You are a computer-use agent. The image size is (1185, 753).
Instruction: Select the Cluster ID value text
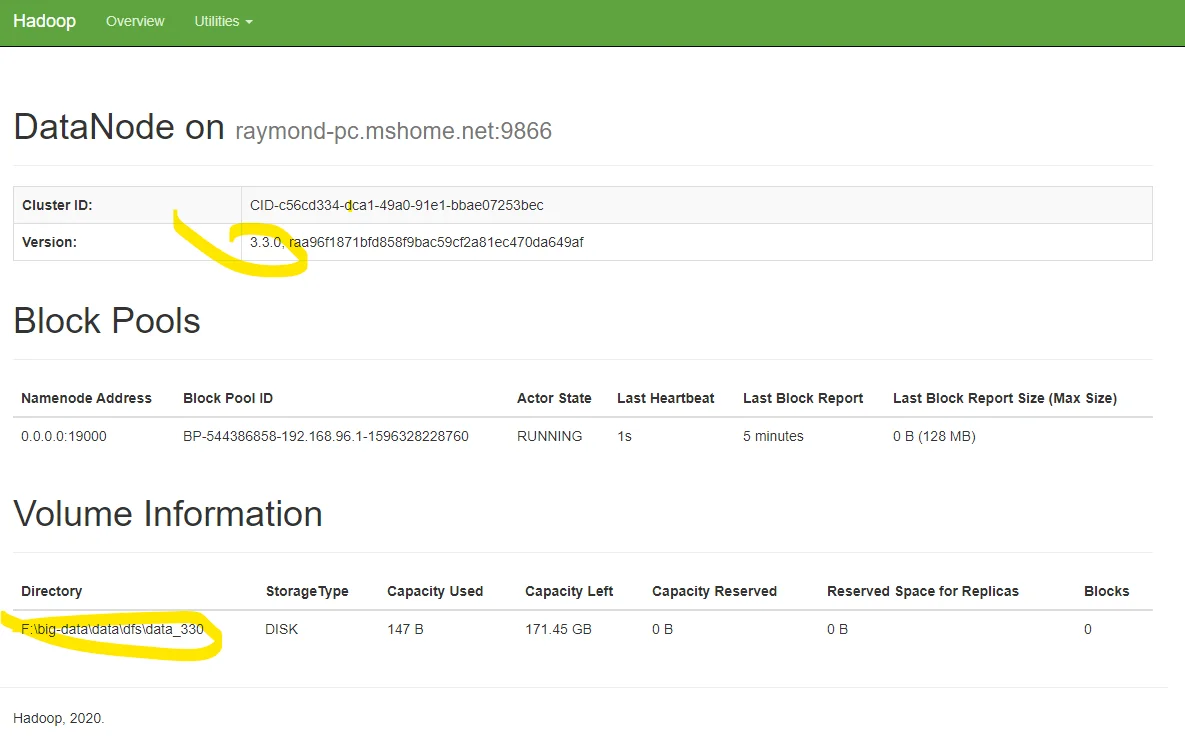point(396,205)
